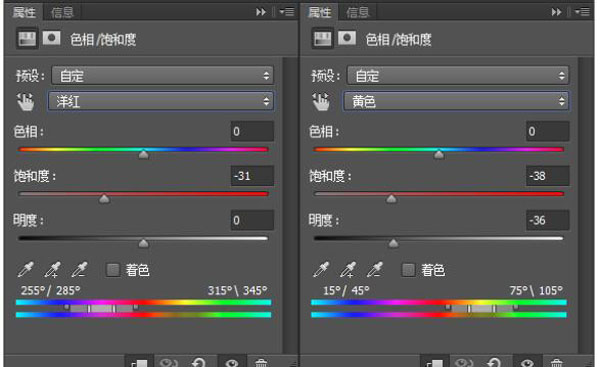Viewport: 600px width, 367px height.
Task: Pick the eyedropper tool in left panel
Action: [26, 269]
